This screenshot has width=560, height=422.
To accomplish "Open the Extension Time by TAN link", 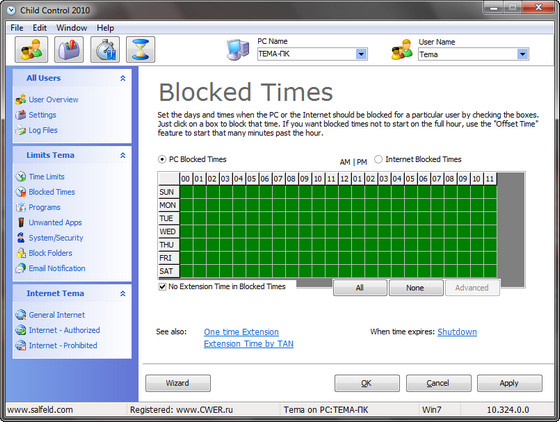I will (x=249, y=344).
